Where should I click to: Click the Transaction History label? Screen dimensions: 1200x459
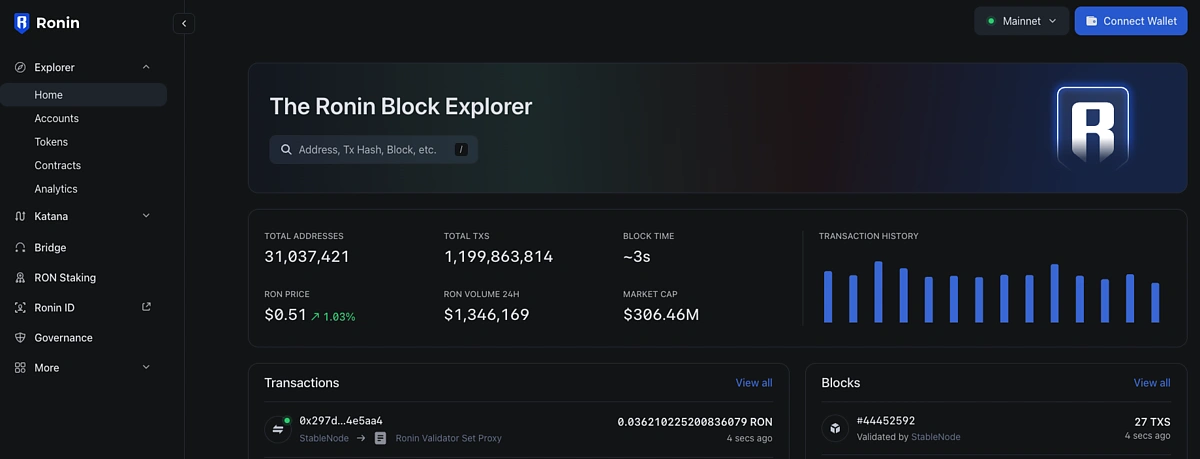click(868, 236)
